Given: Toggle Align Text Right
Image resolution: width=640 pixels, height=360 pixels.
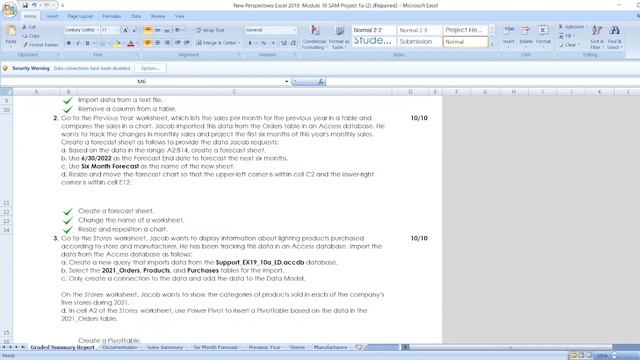Looking at the screenshot, I should click(x=167, y=43).
